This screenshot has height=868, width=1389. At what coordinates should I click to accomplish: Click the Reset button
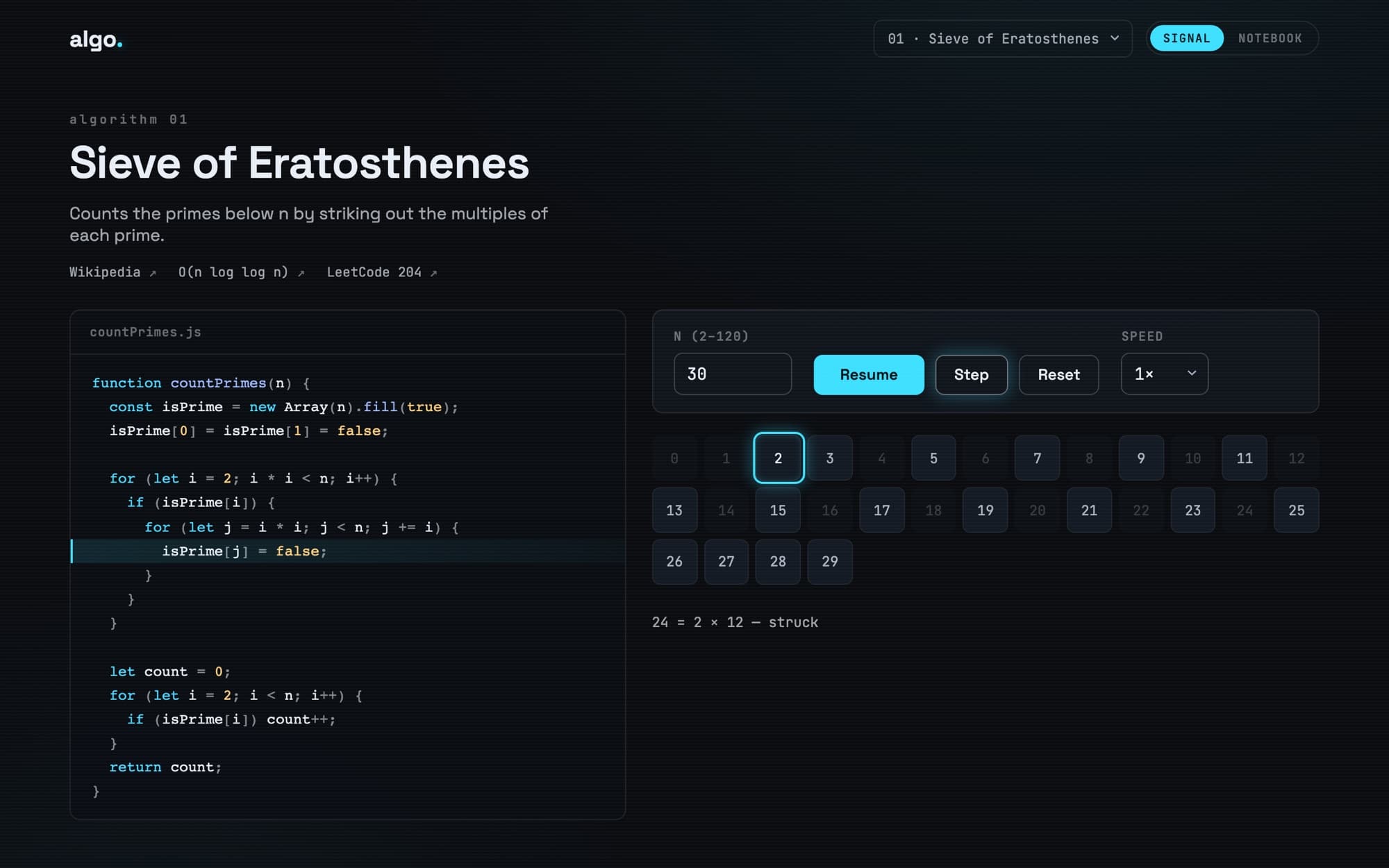point(1058,375)
